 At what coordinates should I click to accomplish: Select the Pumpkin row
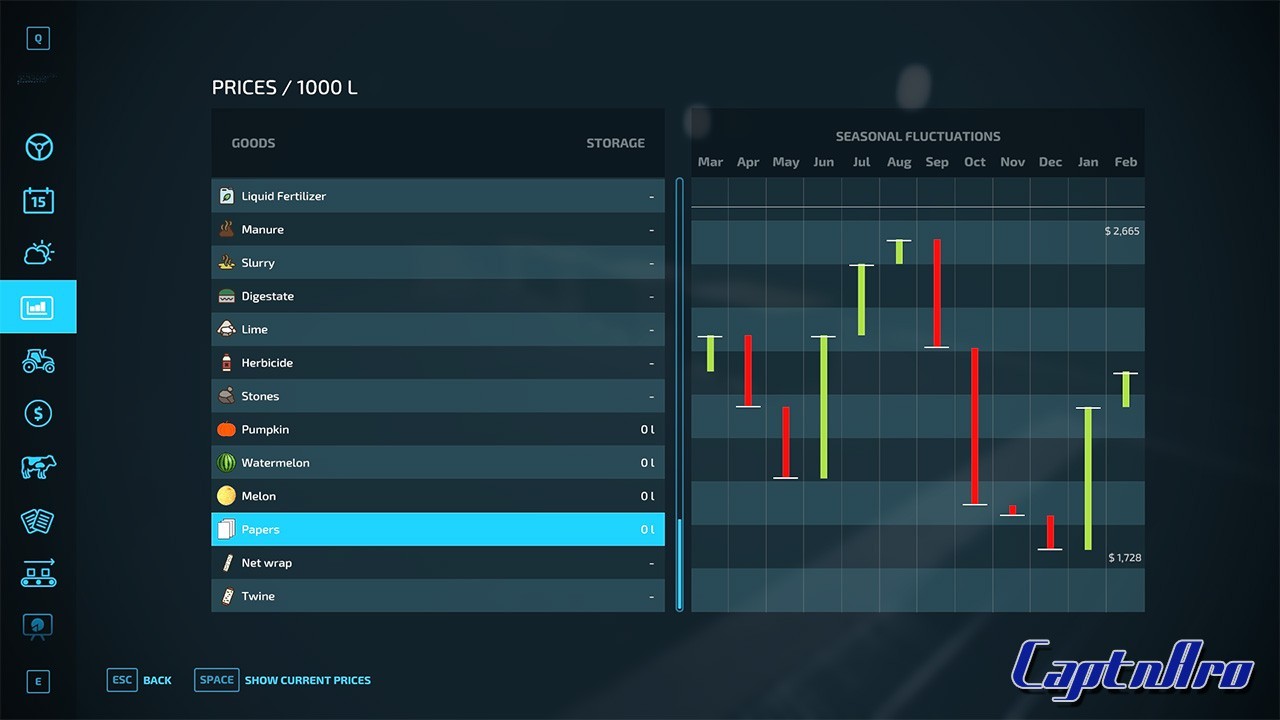[x=438, y=429]
